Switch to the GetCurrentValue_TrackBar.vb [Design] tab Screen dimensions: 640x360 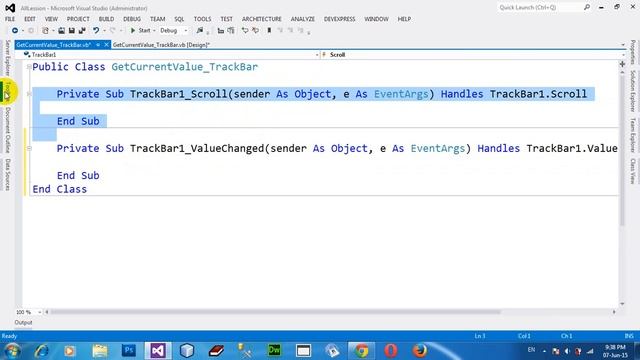[161, 45]
